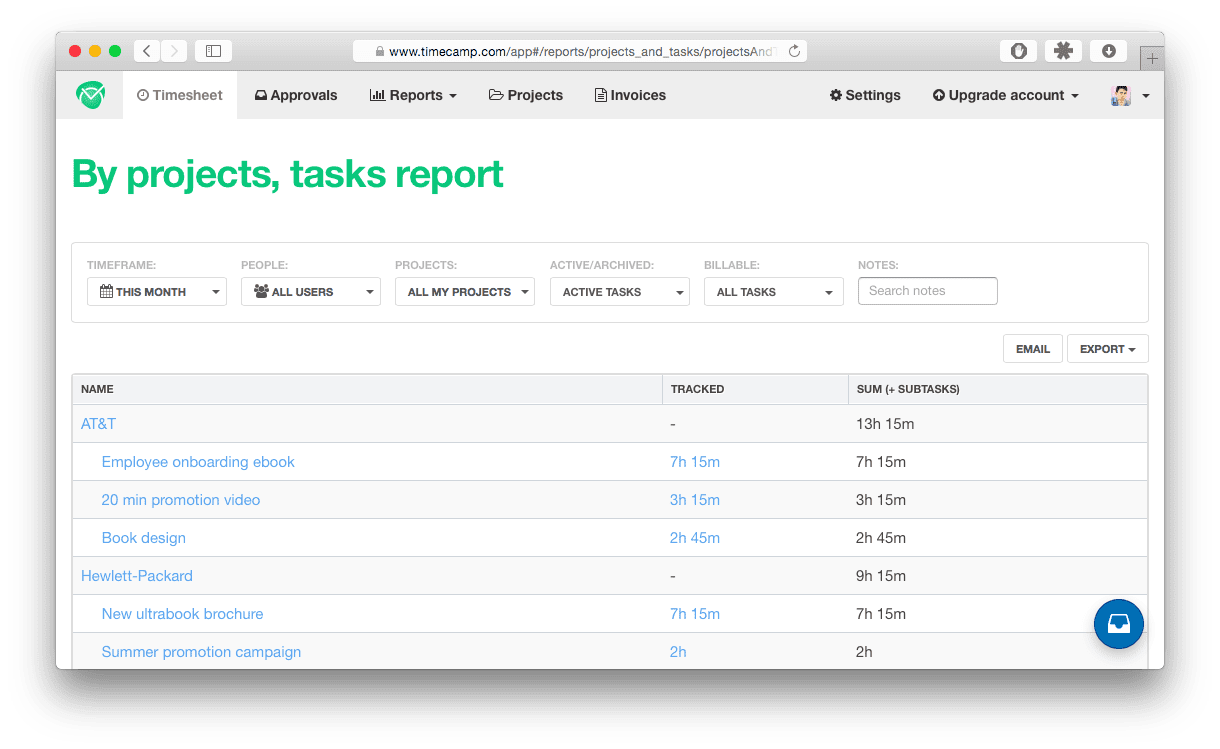Image resolution: width=1220 pixels, height=749 pixels.
Task: Open the Approvals menu item
Action: tap(296, 94)
